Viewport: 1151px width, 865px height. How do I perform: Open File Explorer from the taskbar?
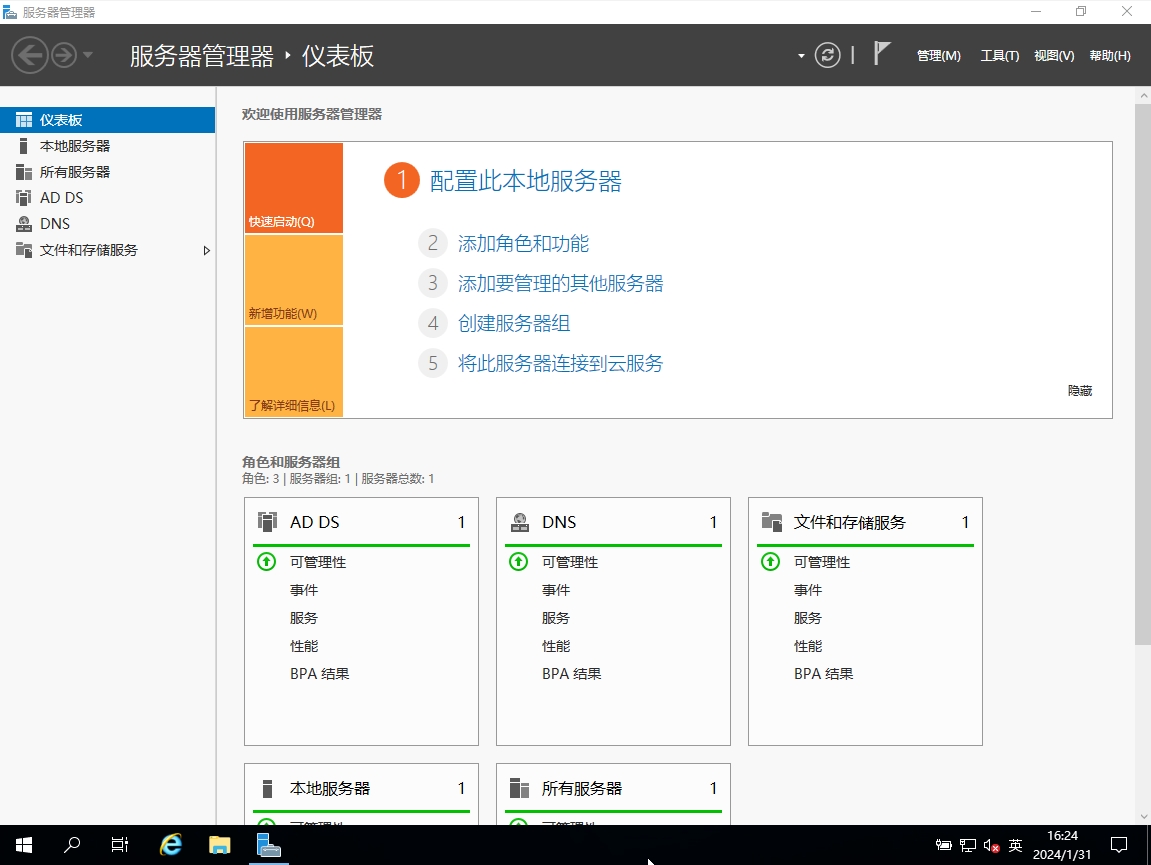(x=219, y=845)
